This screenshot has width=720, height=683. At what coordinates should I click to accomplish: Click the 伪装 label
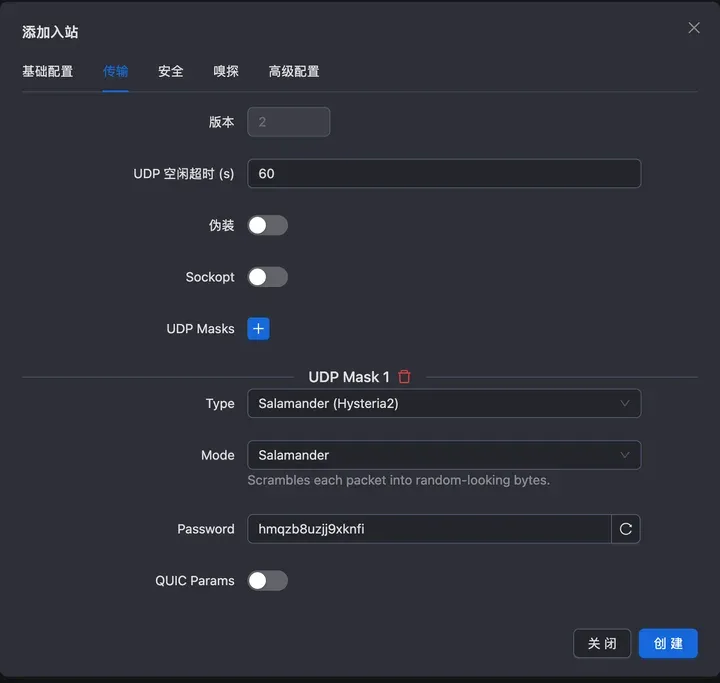(x=221, y=225)
